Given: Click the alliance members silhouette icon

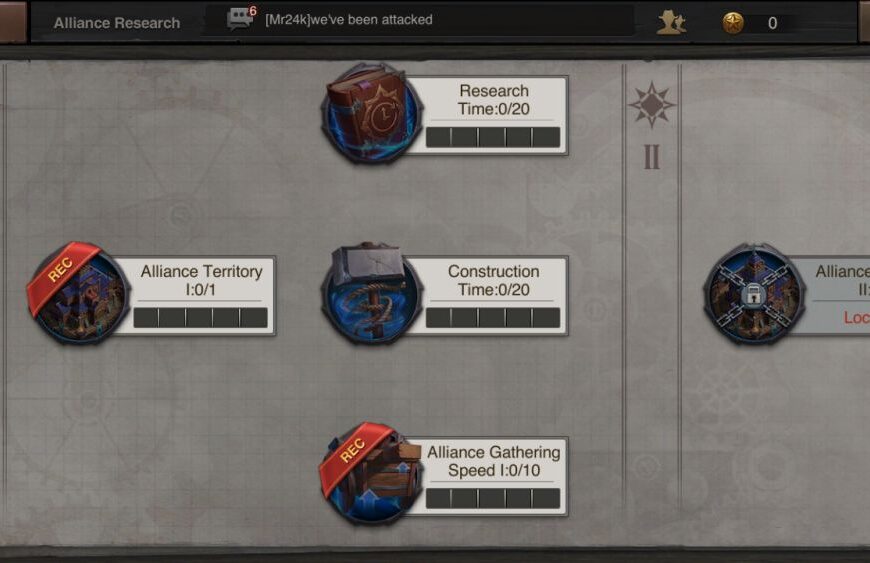Looking at the screenshot, I should pyautogui.click(x=671, y=23).
